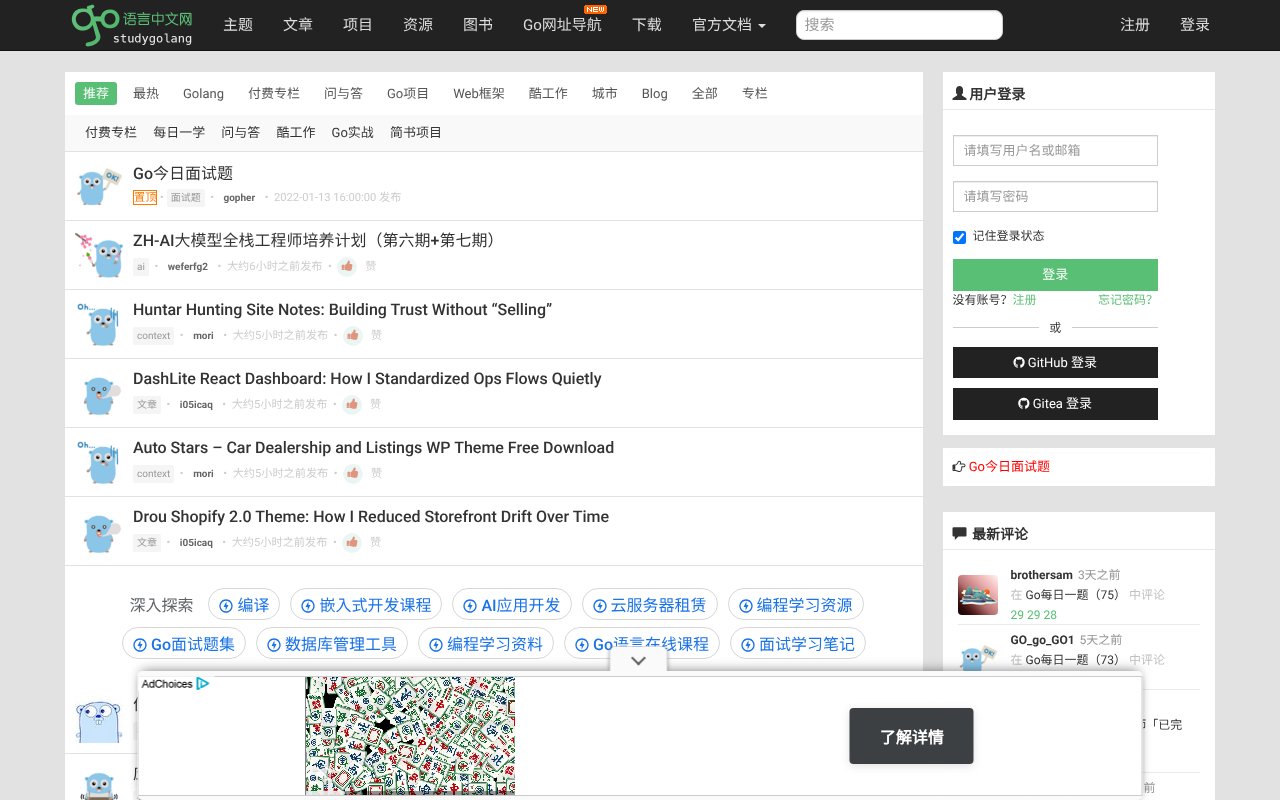Screen dimensions: 1280x800
Task: Click the Gitea icon on the Gitea 登录 button
Action: pos(1022,404)
